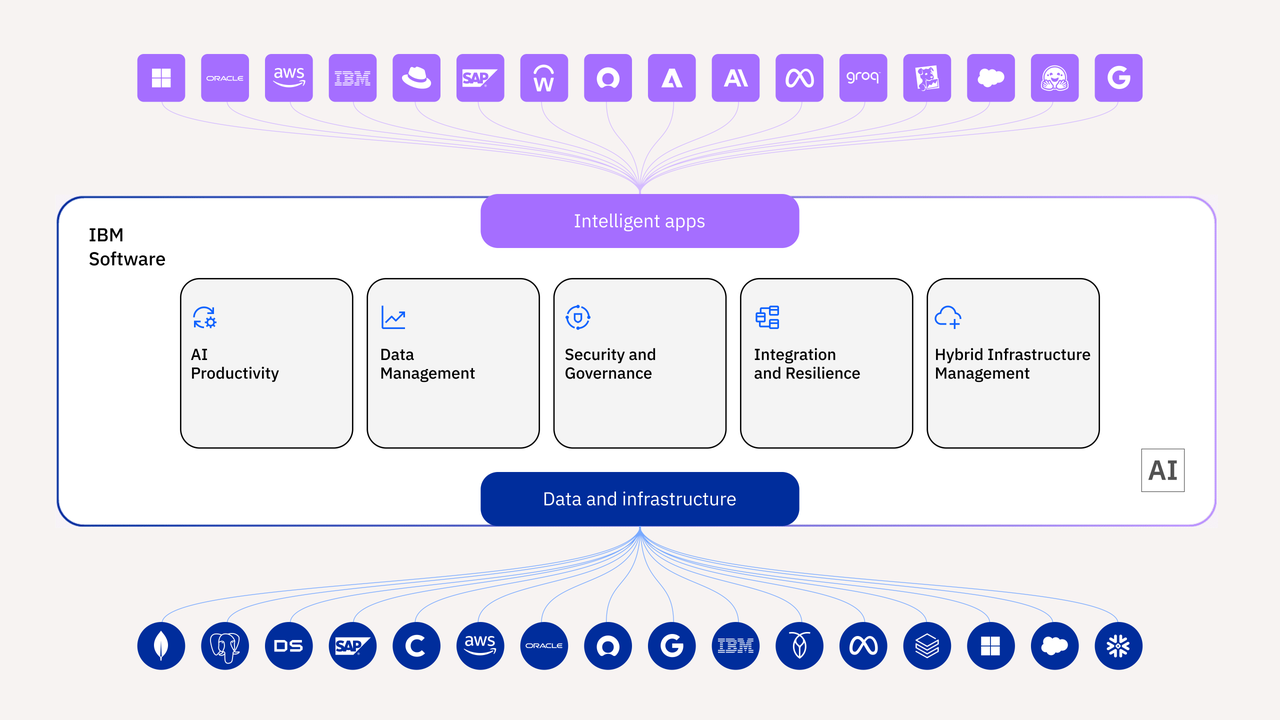Select the purple IBM logo tile
The height and width of the screenshot is (720, 1280).
pos(353,78)
